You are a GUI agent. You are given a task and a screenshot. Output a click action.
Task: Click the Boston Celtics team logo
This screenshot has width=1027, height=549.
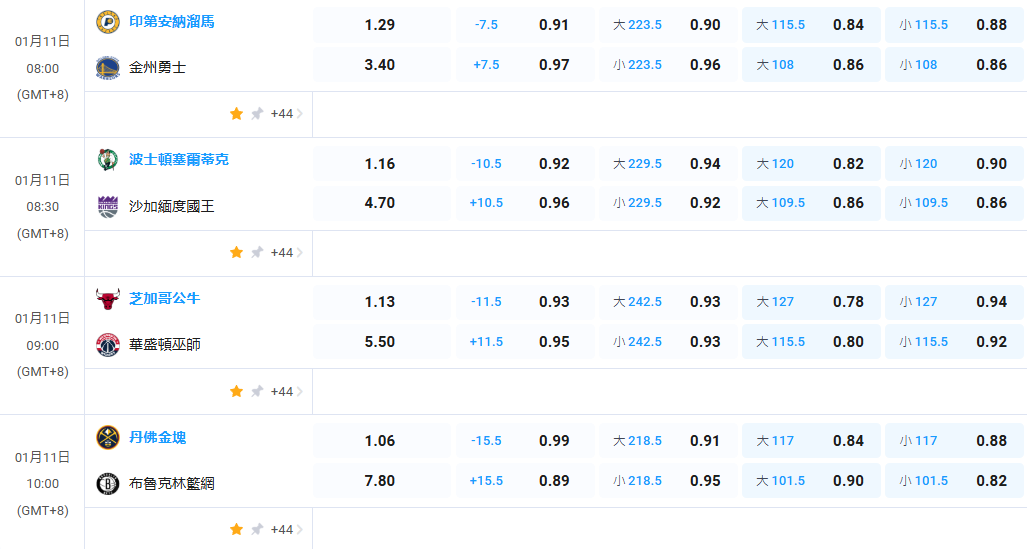(x=107, y=160)
